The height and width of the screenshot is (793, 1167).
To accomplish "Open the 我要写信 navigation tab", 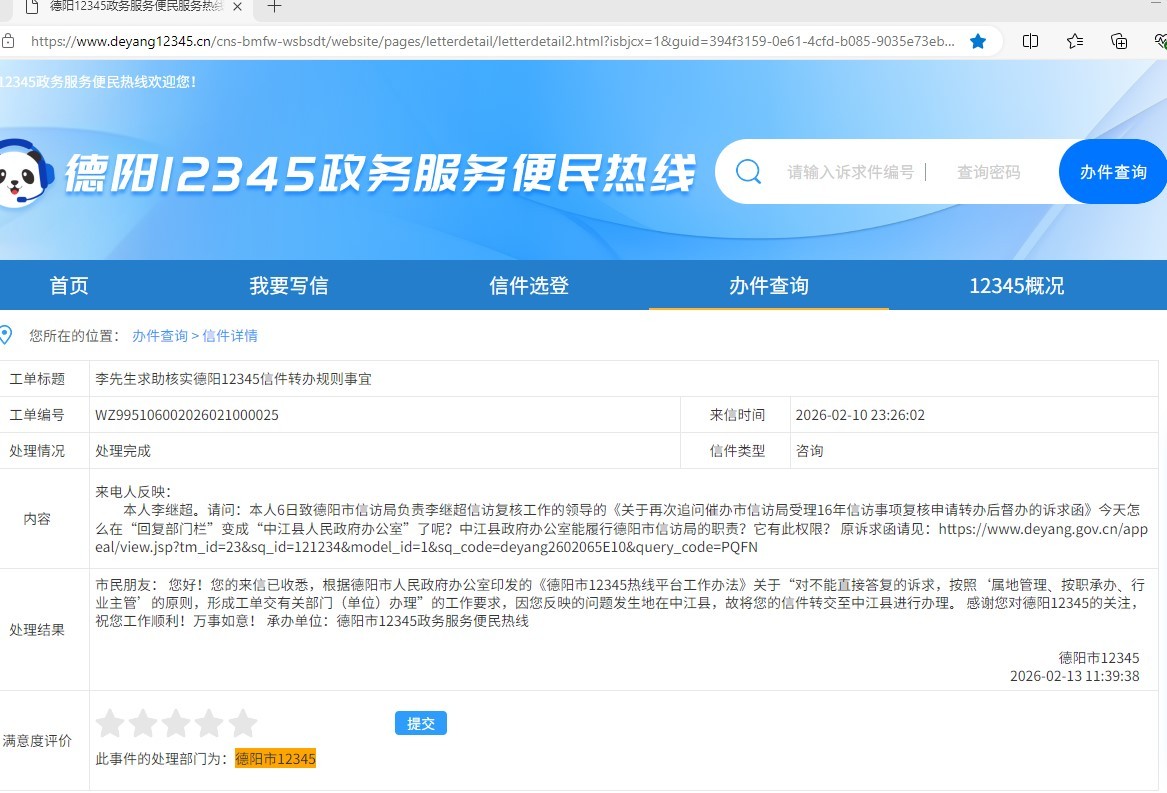I will coord(288,286).
